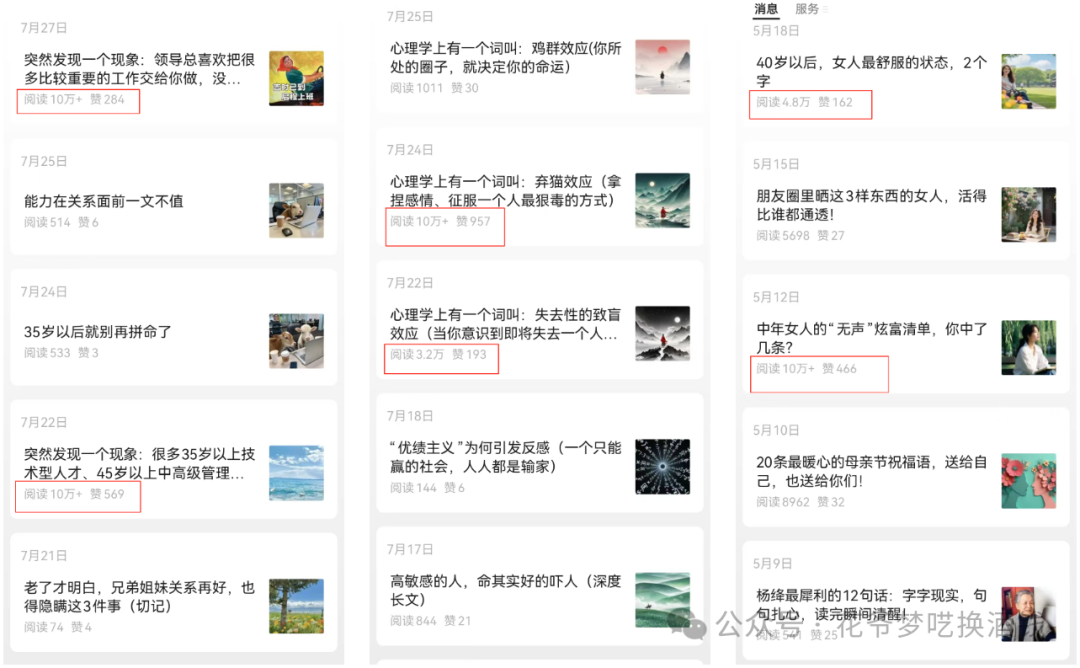Open the 服务 tab
This screenshot has height=668, width=1080.
(x=807, y=9)
